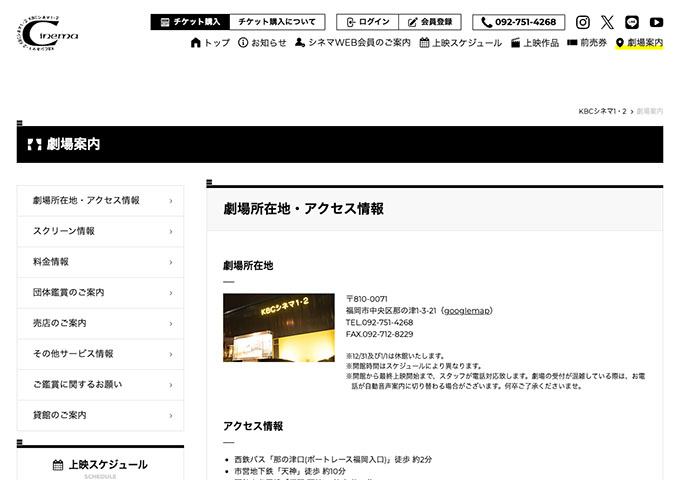The width and height of the screenshot is (680, 480).
Task: Click the home icon beside トップ
Action: [x=196, y=42]
